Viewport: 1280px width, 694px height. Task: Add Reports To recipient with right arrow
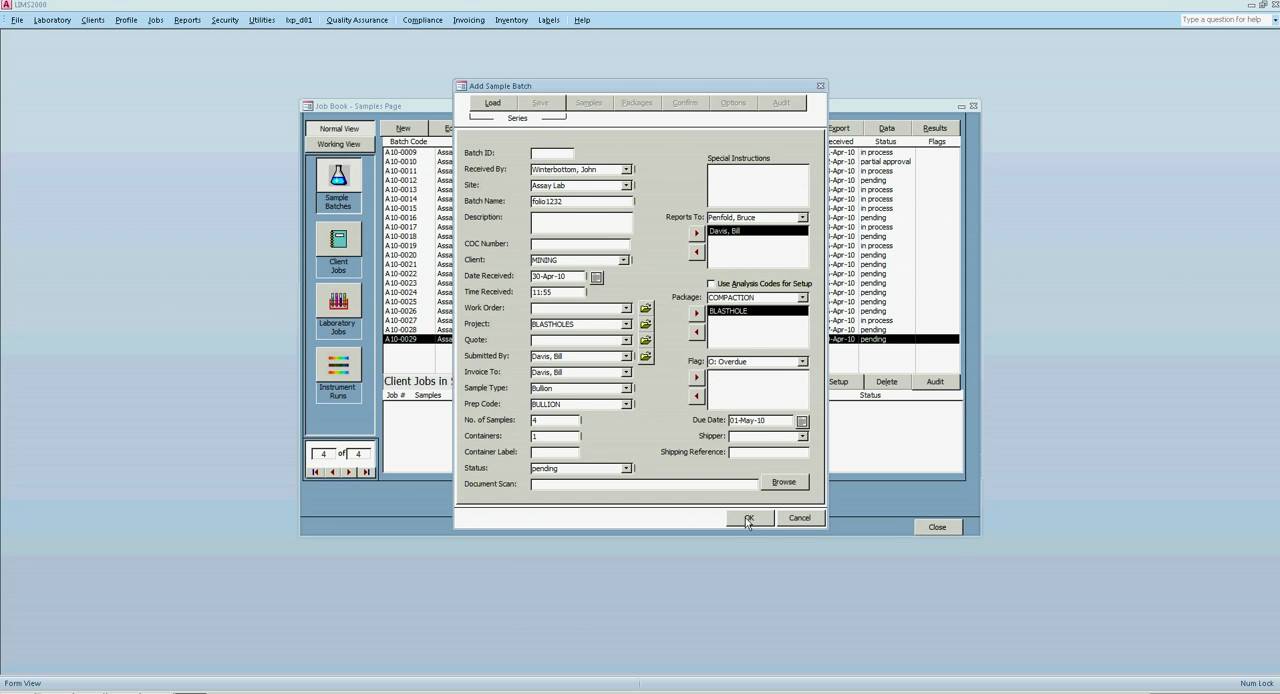[697, 233]
